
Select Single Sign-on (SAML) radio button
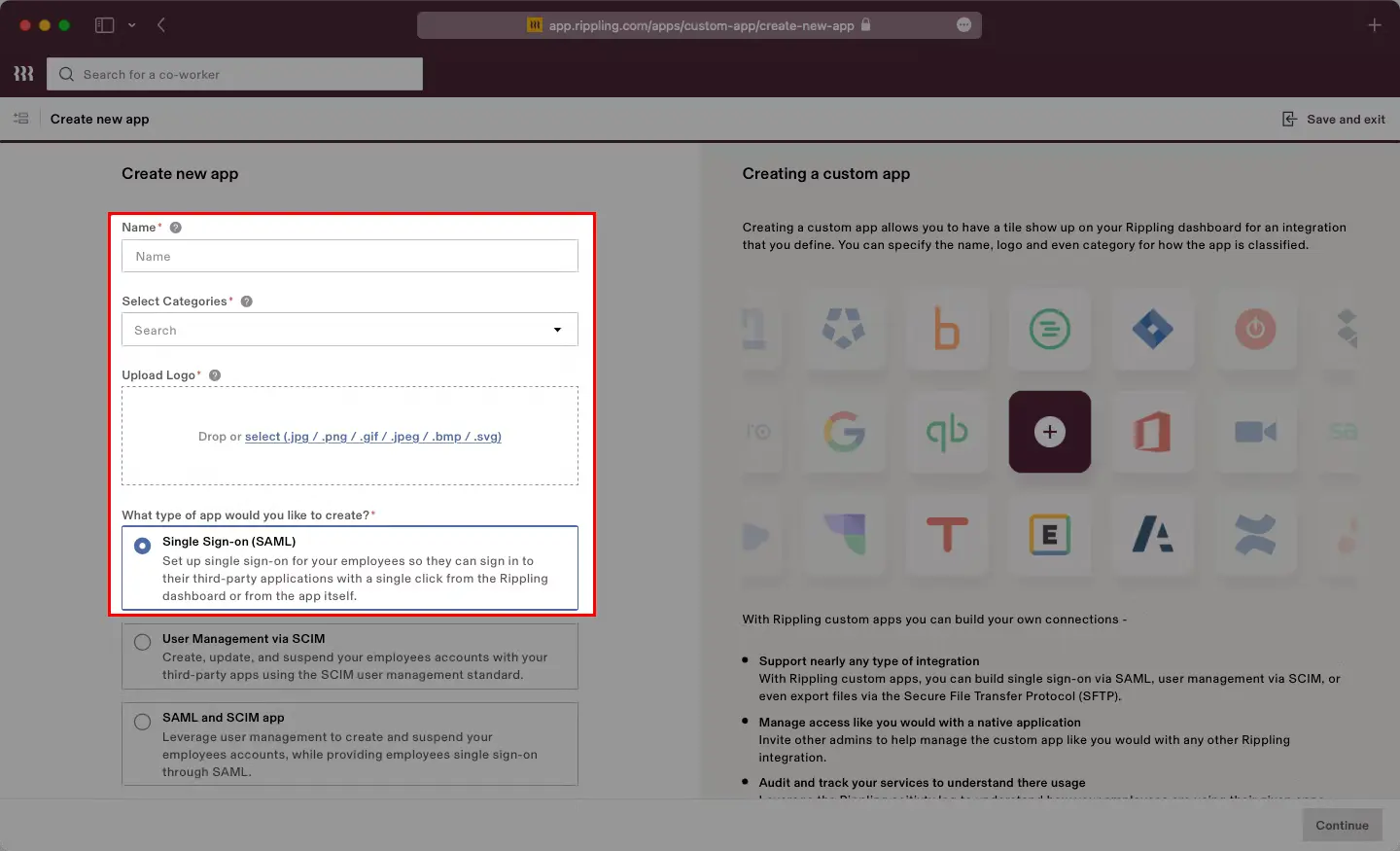[x=143, y=546]
